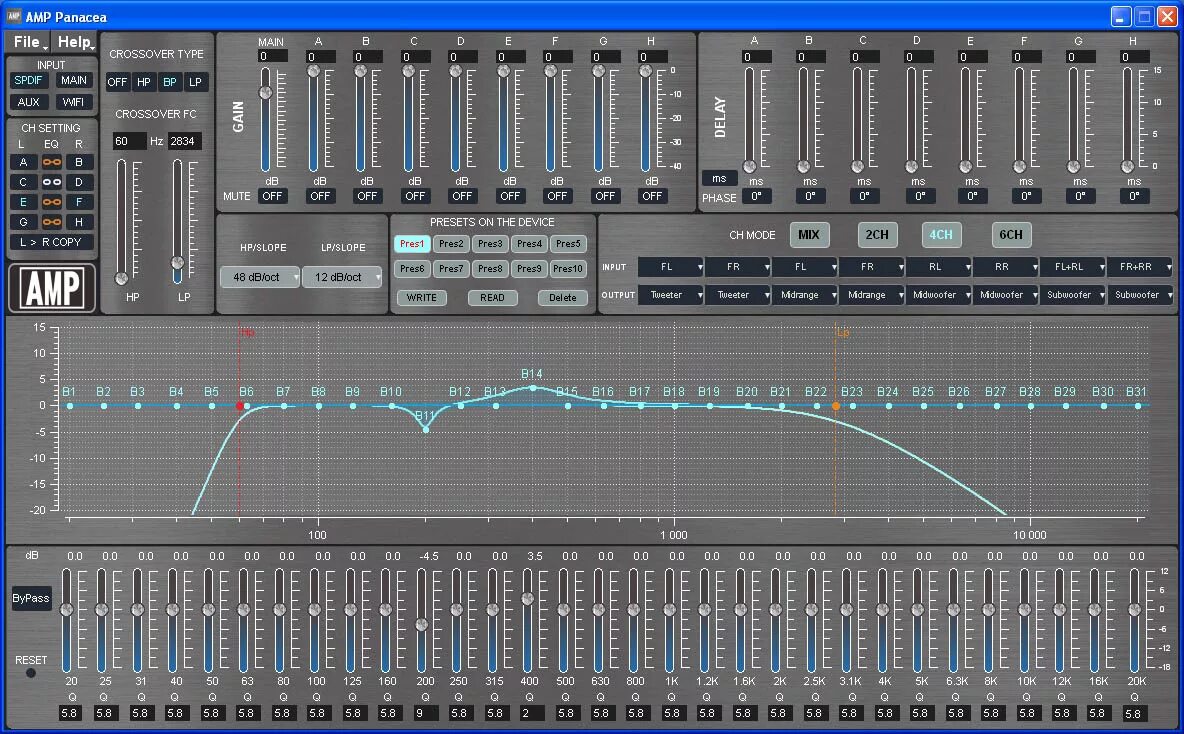1184x734 pixels.
Task: Open the Subwoofer output channel dropdown
Action: pyautogui.click(x=1072, y=295)
